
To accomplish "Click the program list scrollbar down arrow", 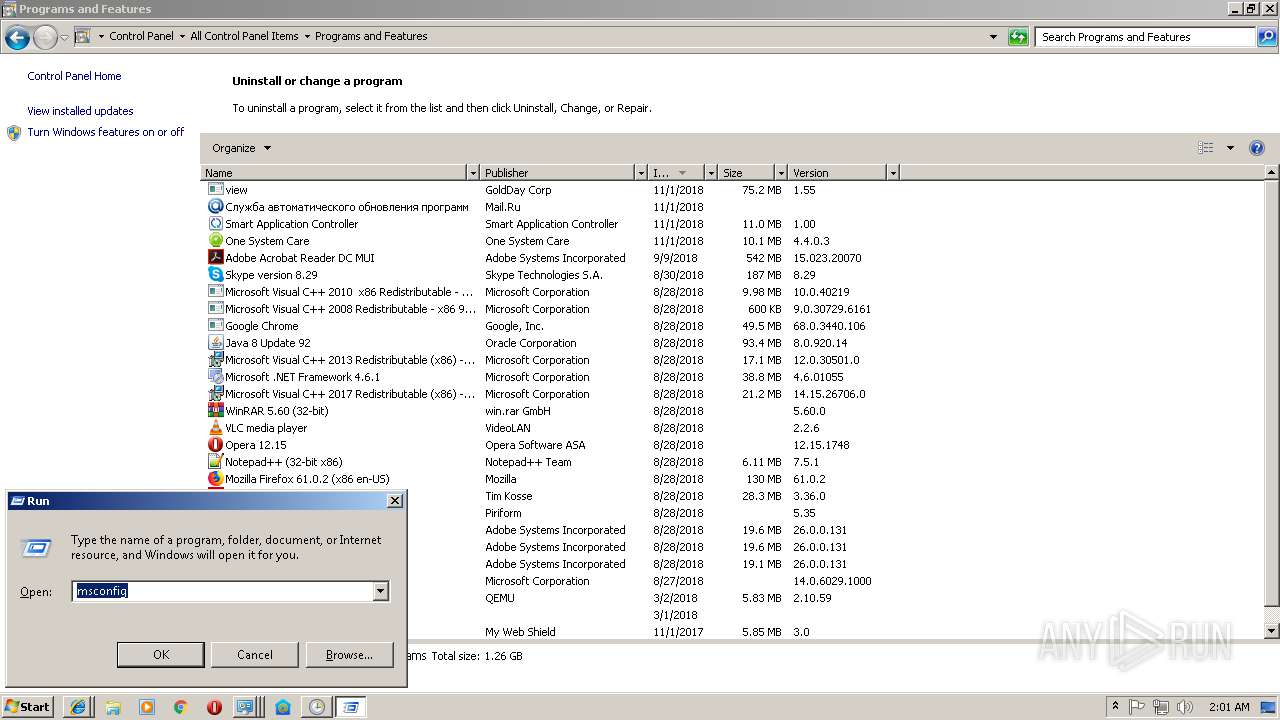I will tap(1272, 631).
